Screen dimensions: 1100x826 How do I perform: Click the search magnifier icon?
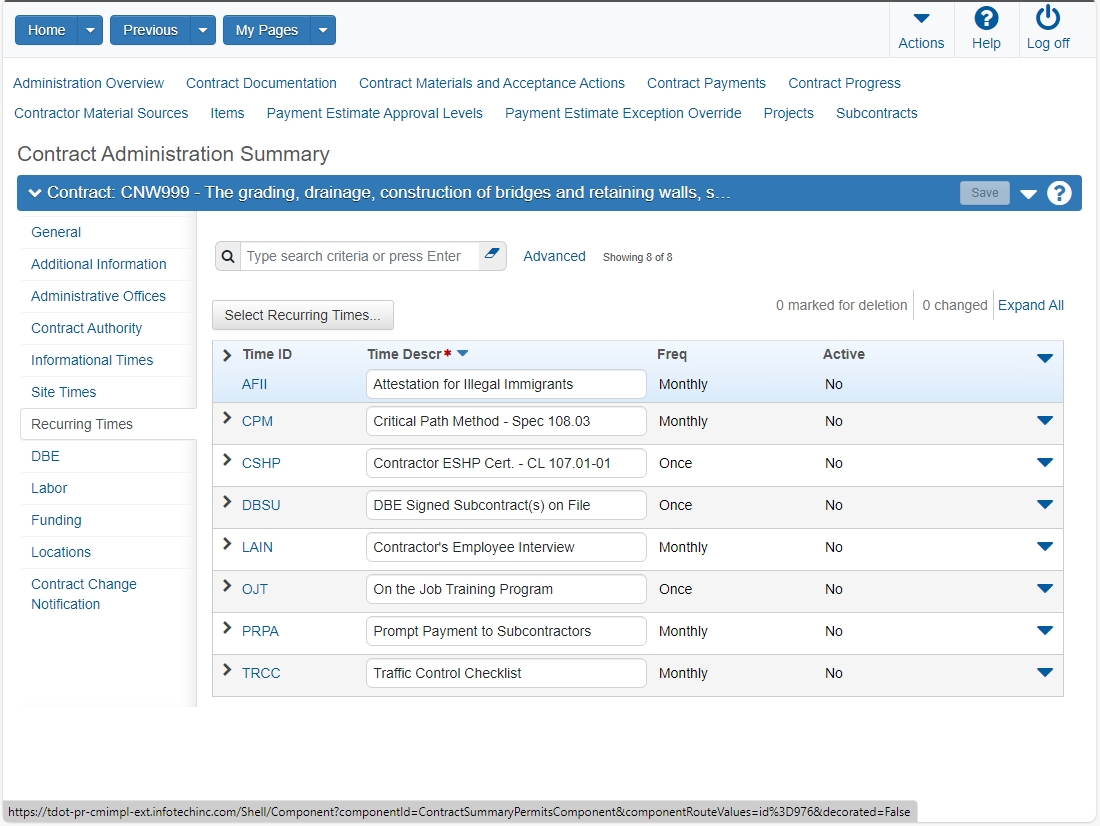[x=228, y=257]
